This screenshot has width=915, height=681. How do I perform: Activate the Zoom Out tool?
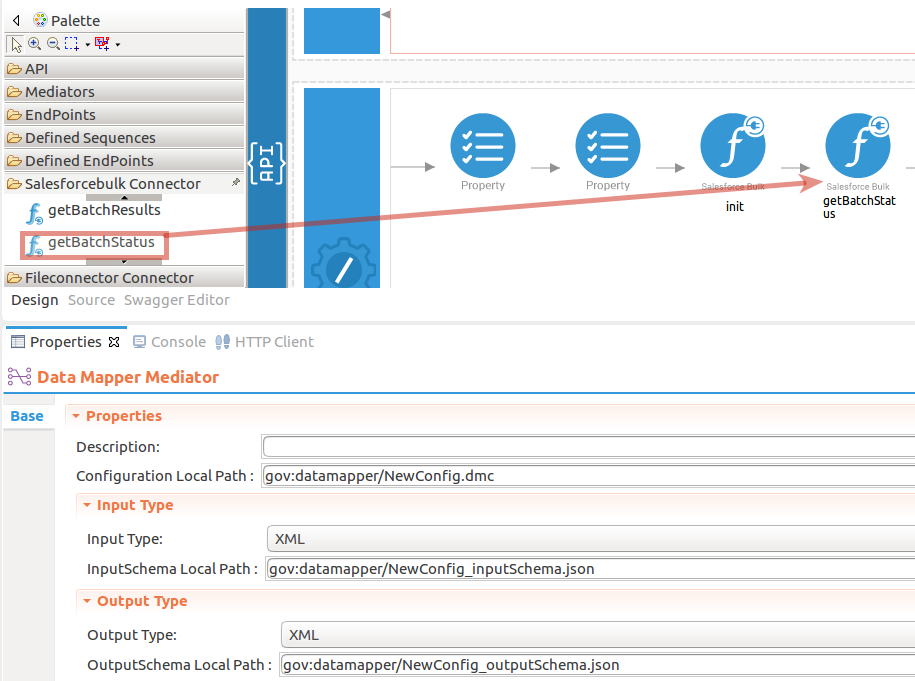tap(53, 43)
